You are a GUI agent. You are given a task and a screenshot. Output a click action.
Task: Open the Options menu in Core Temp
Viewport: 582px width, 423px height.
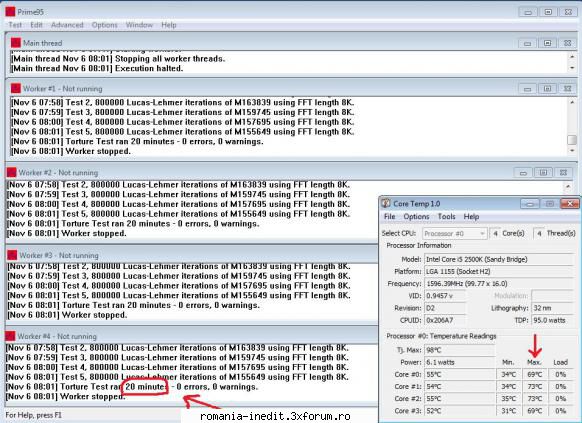click(416, 216)
